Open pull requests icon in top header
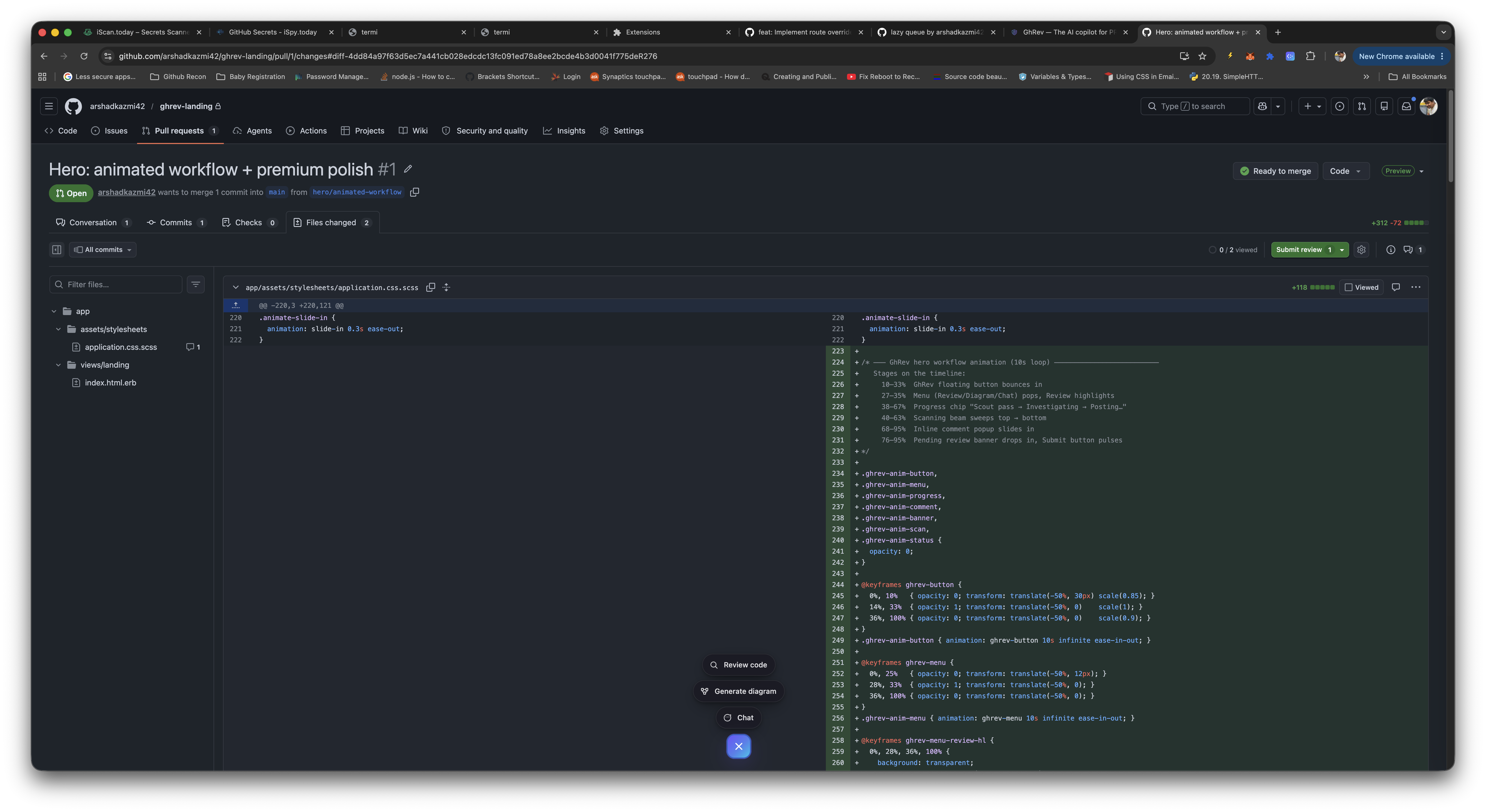Image resolution: width=1486 pixels, height=812 pixels. 1362,106
